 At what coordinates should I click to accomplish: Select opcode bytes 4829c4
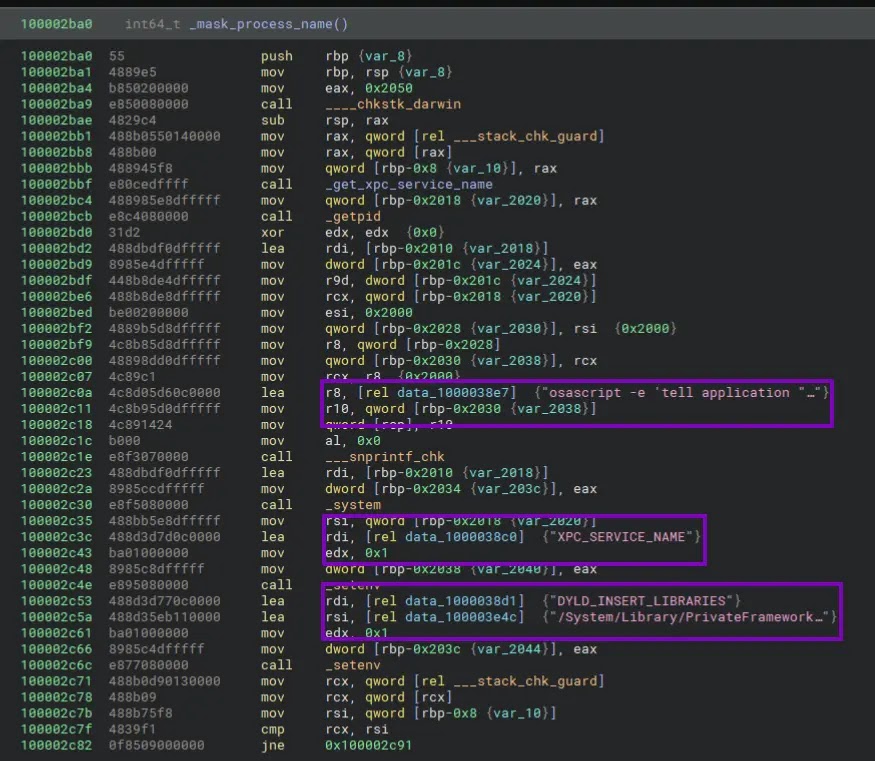coord(132,120)
